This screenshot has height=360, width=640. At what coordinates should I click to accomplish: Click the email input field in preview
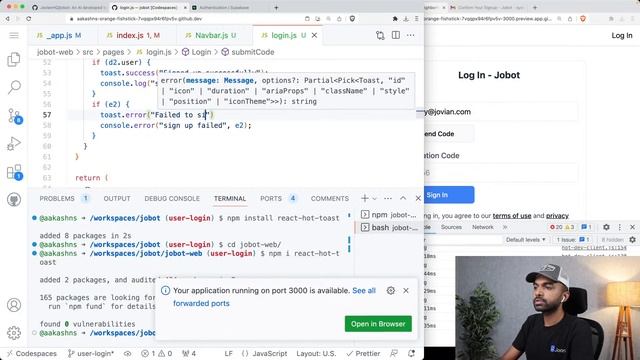(501, 112)
